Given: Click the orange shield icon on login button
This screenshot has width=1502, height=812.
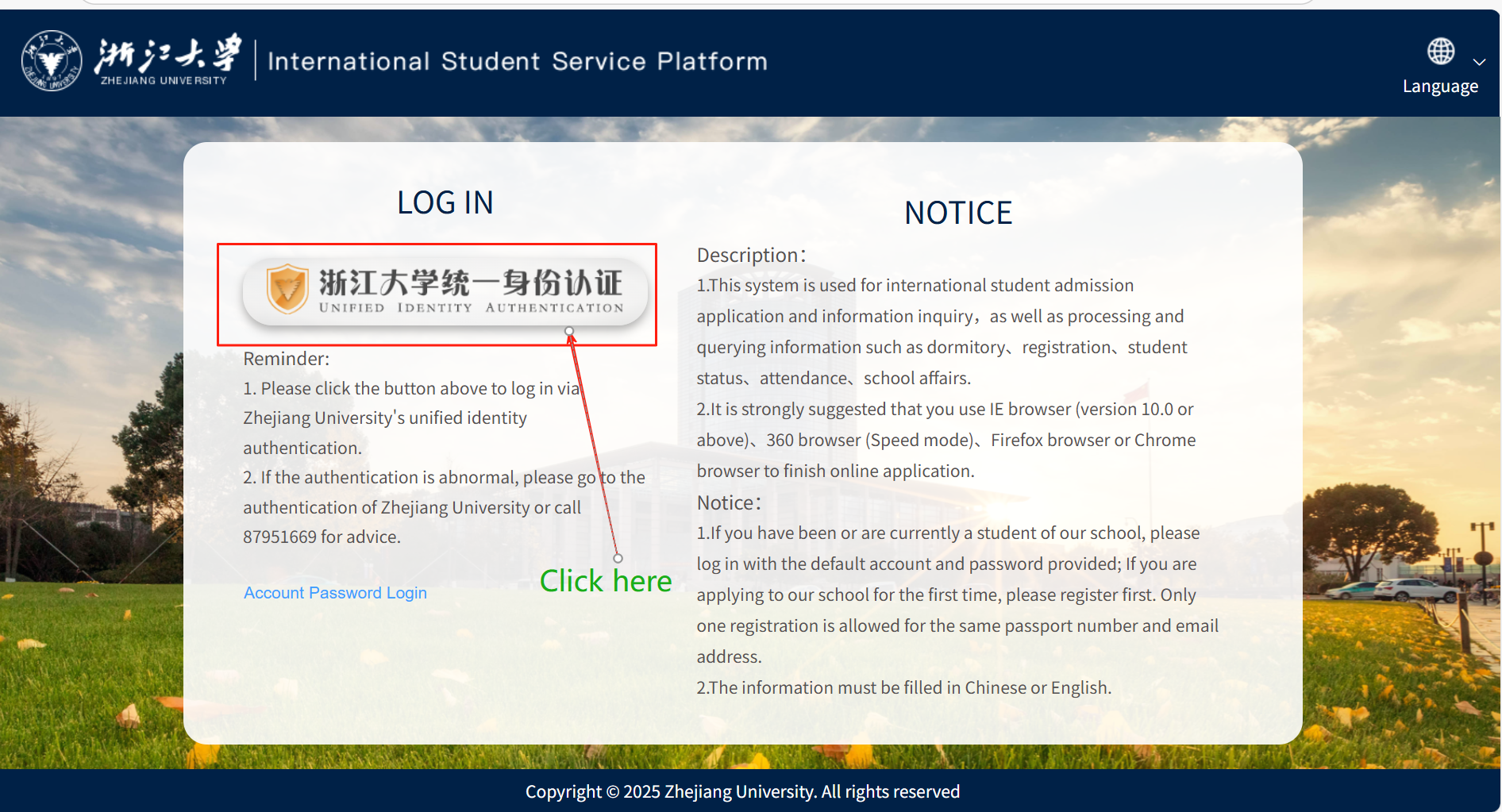Looking at the screenshot, I should [287, 289].
